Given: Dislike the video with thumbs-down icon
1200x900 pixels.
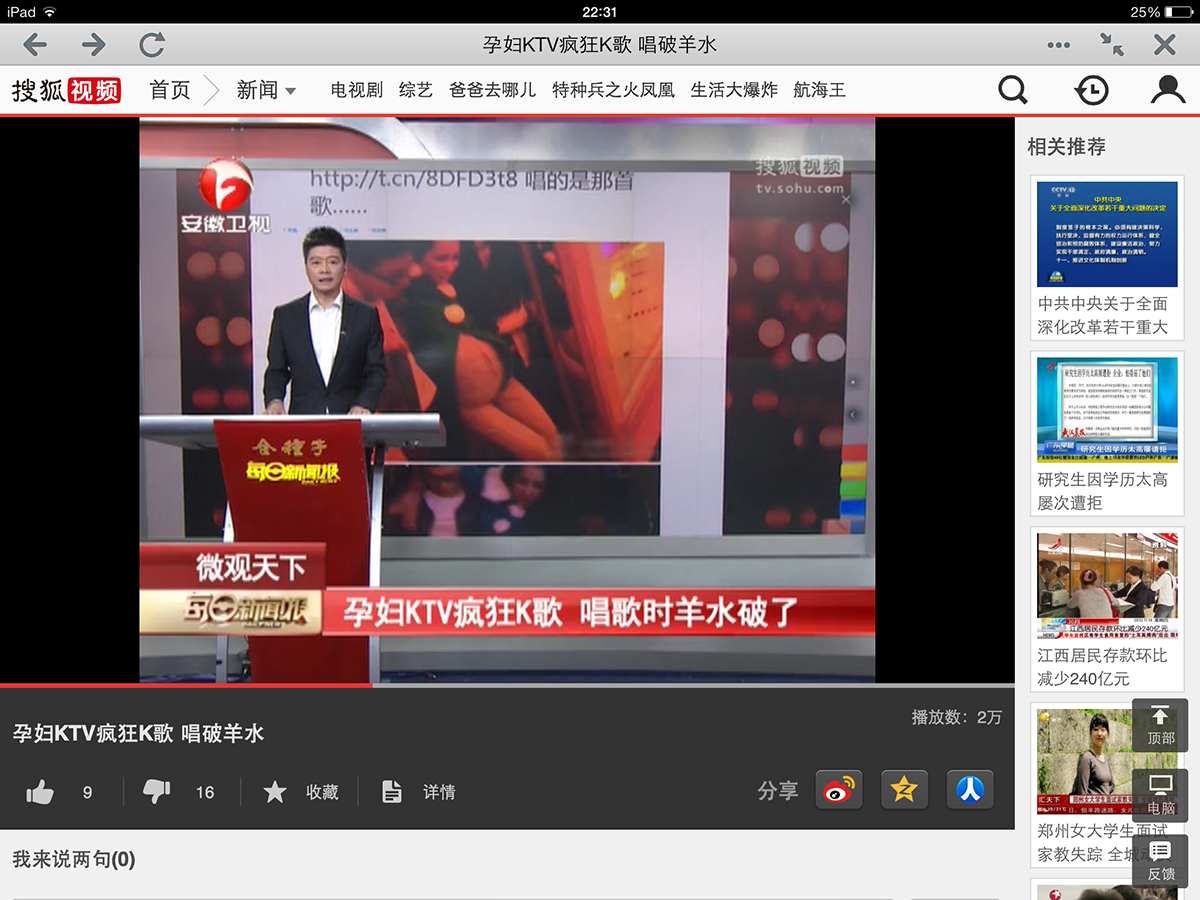Looking at the screenshot, I should (x=157, y=792).
